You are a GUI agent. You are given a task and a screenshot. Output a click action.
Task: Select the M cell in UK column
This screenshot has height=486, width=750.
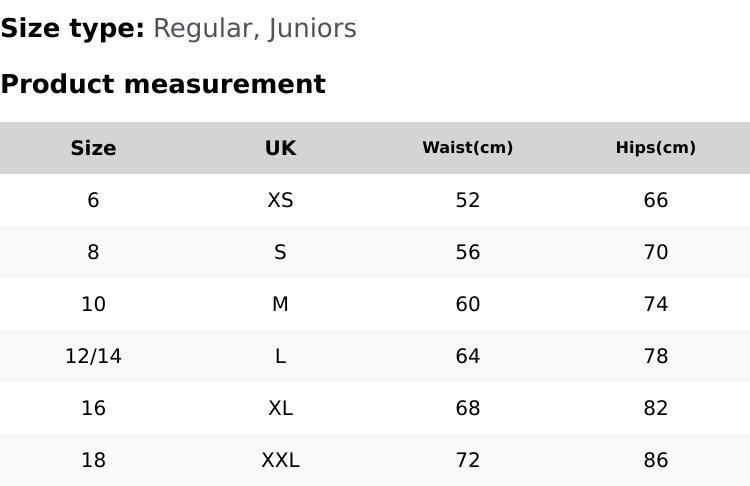[x=280, y=304]
